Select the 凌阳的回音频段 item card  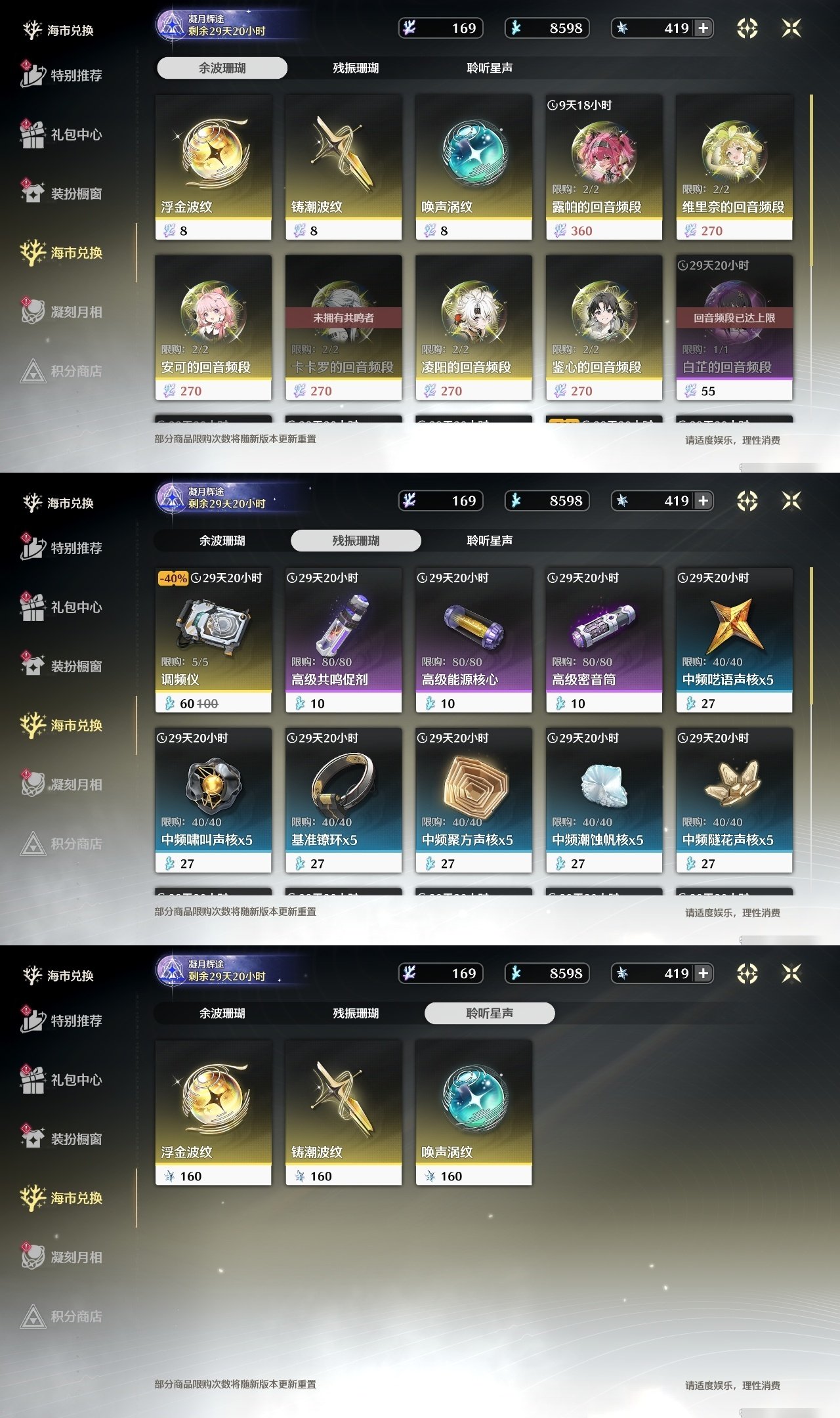[474, 328]
